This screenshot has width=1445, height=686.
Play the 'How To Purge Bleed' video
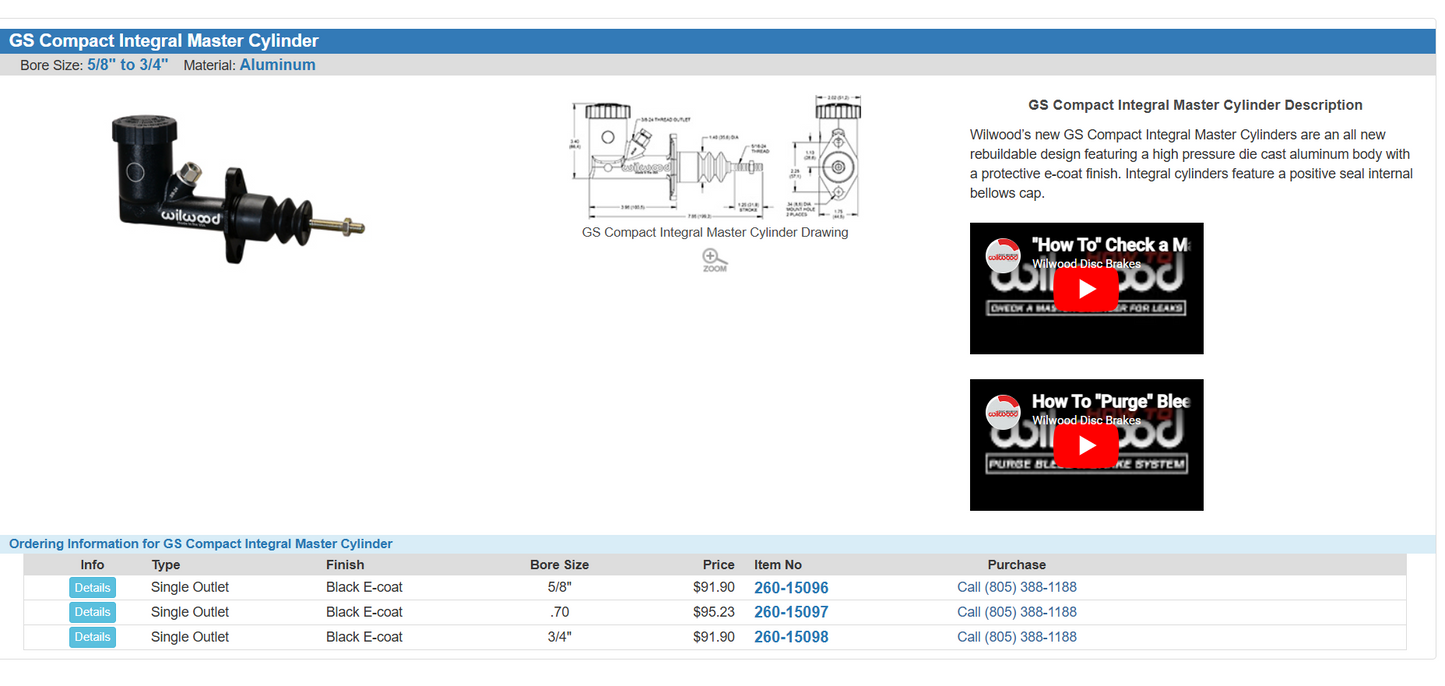(x=1086, y=445)
